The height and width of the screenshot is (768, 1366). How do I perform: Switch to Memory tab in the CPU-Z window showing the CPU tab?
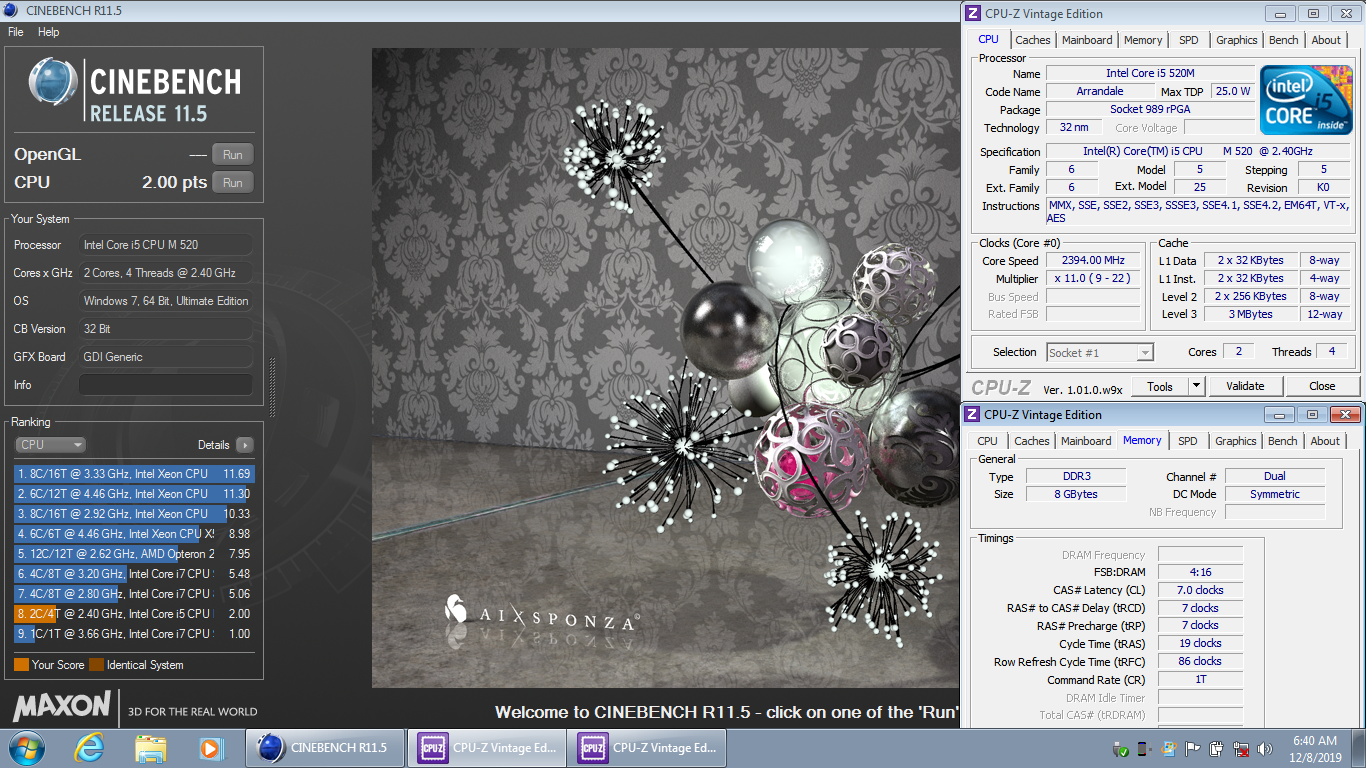(x=1143, y=40)
